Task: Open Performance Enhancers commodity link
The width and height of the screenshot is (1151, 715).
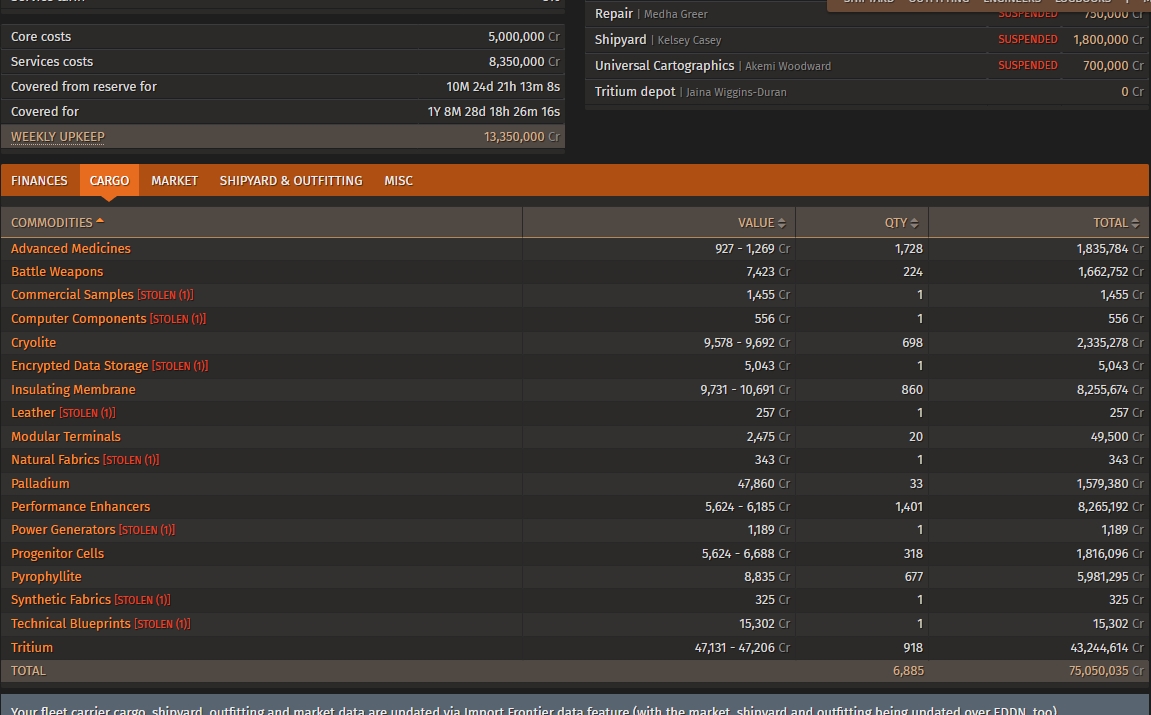Action: (80, 507)
